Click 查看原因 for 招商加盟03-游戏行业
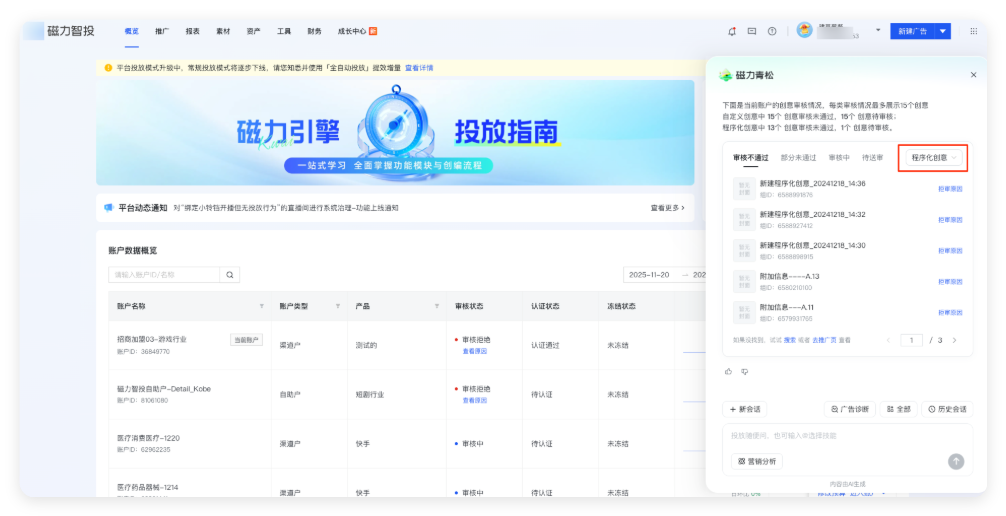This screenshot has height=516, width=1006. pos(475,351)
